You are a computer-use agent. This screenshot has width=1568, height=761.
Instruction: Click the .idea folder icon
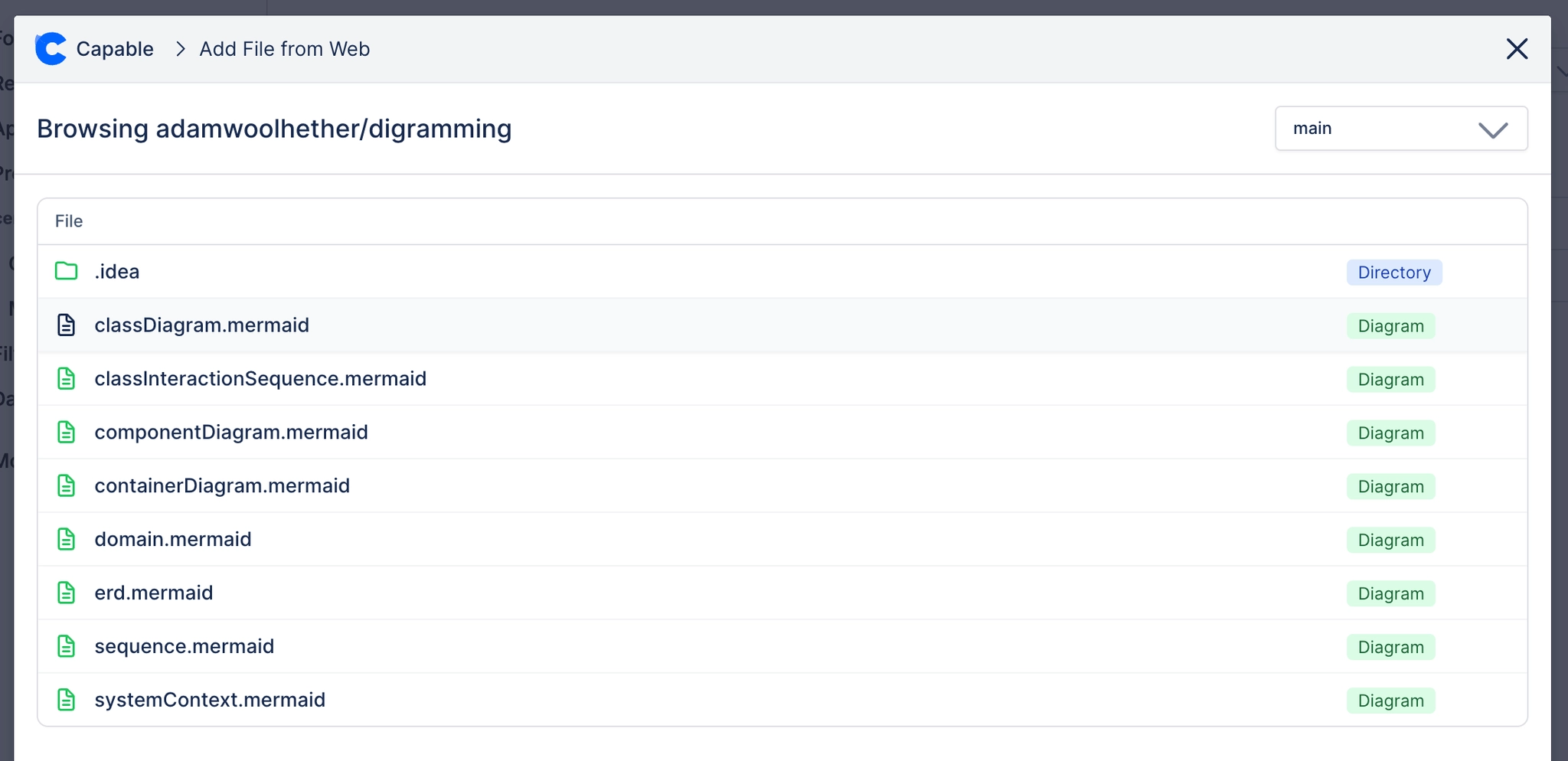tap(67, 271)
